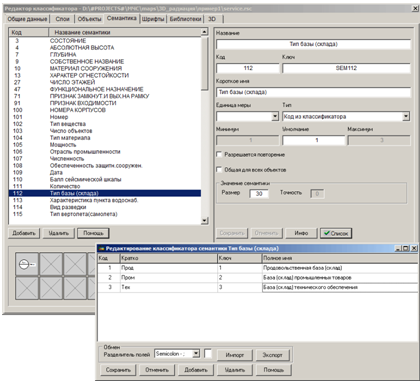Screen dimensions: 420x381
Task: Click the Кратко column header
Action: [168, 258]
